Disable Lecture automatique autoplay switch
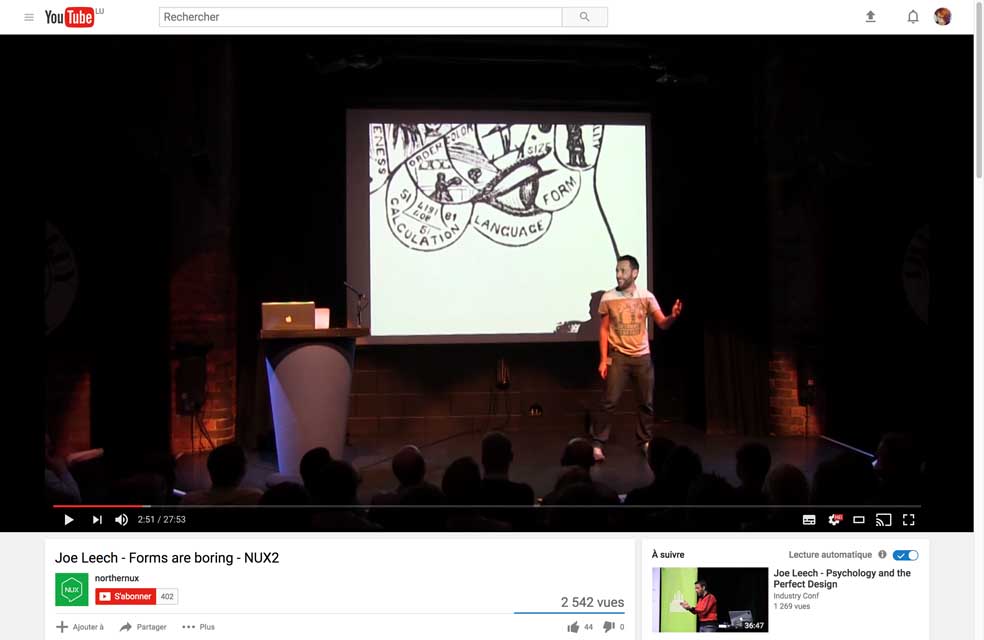This screenshot has height=640, width=984. (905, 555)
